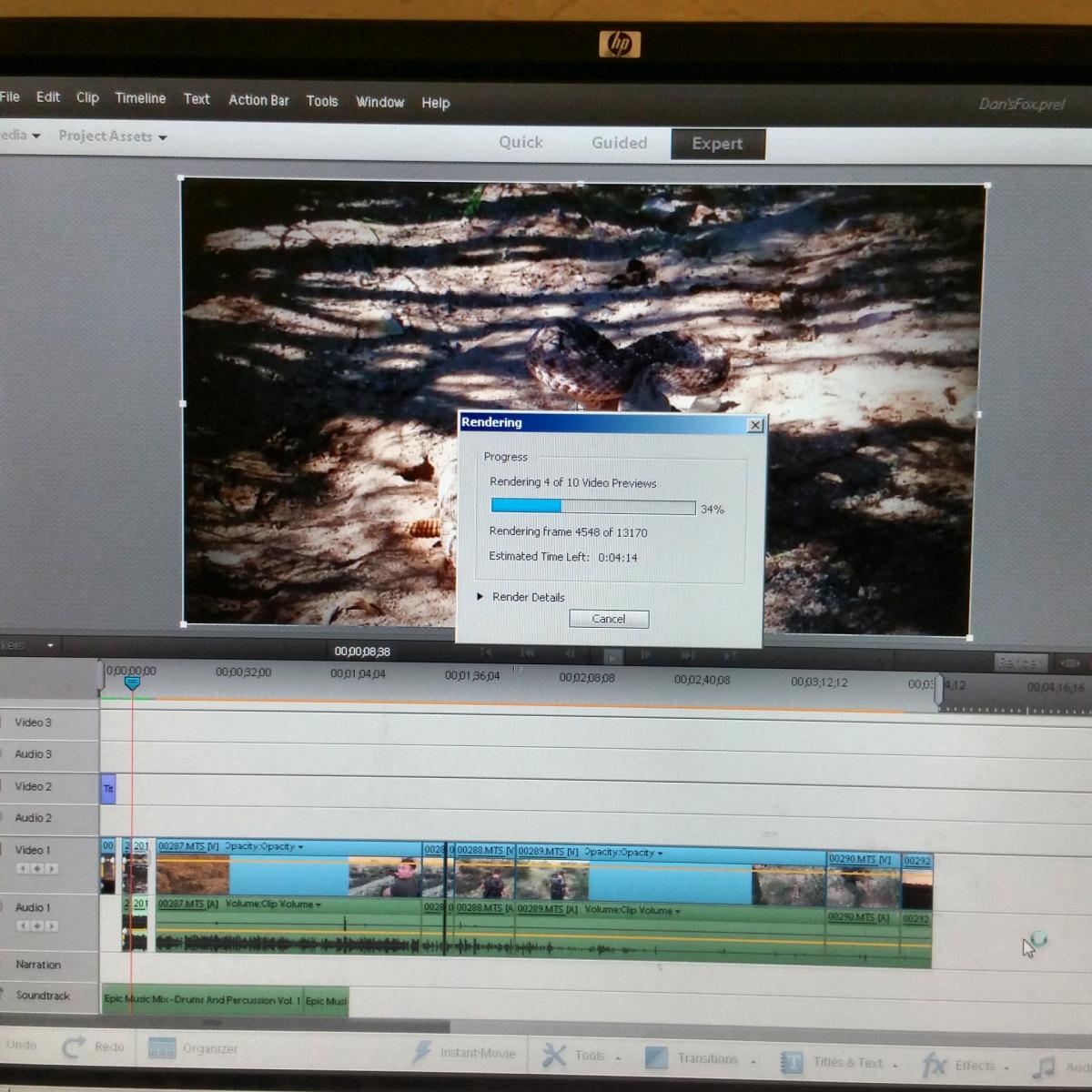Open the markers dropdown left of timecode

coord(50,646)
